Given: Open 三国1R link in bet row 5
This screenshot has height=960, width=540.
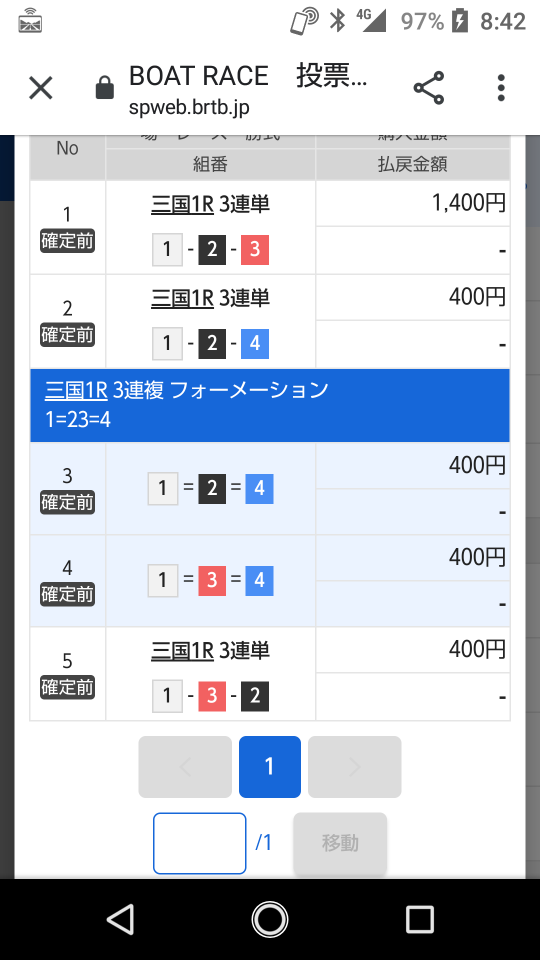Looking at the screenshot, I should coord(182,650).
